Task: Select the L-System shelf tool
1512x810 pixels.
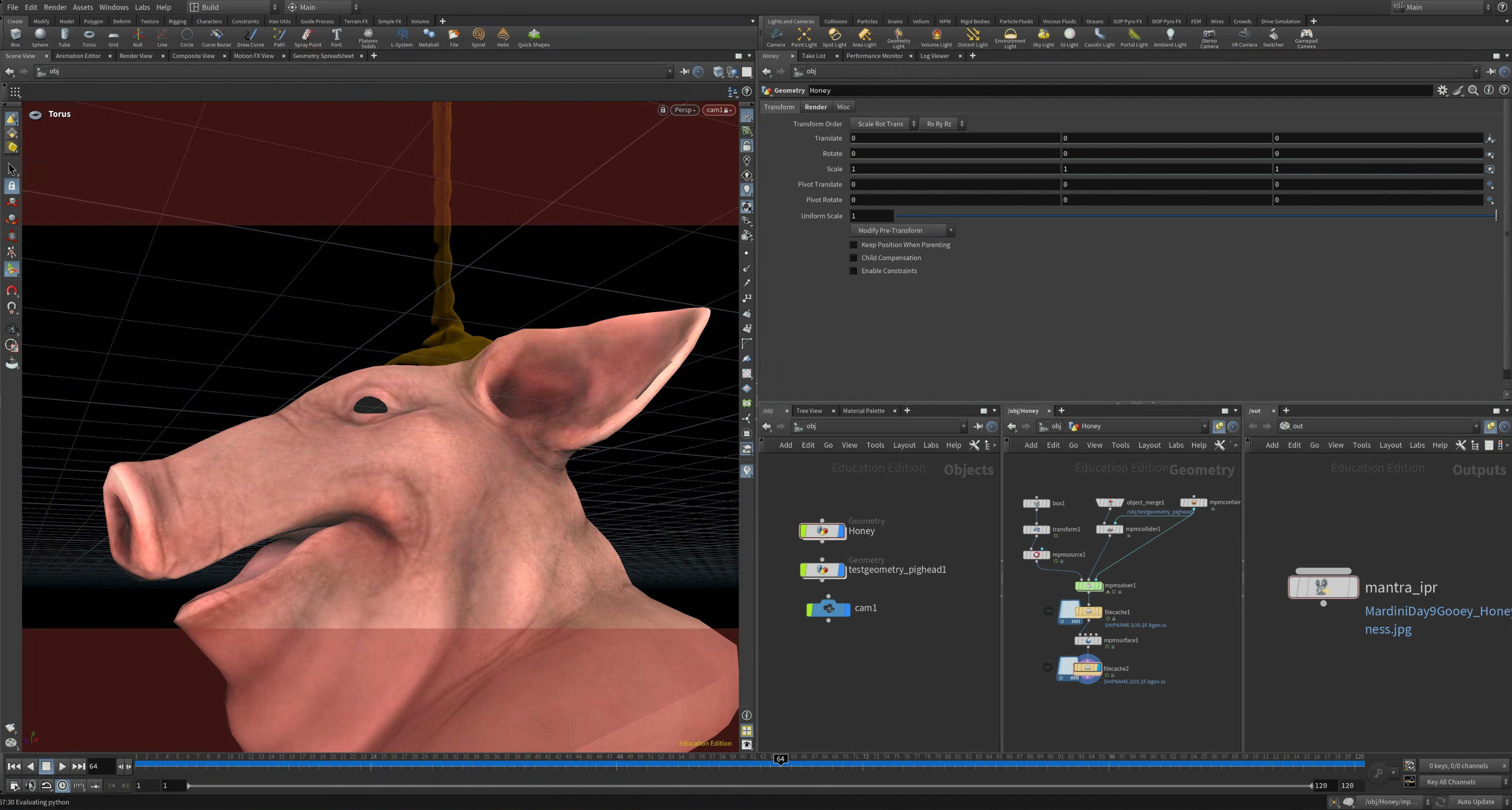Action: click(402, 38)
